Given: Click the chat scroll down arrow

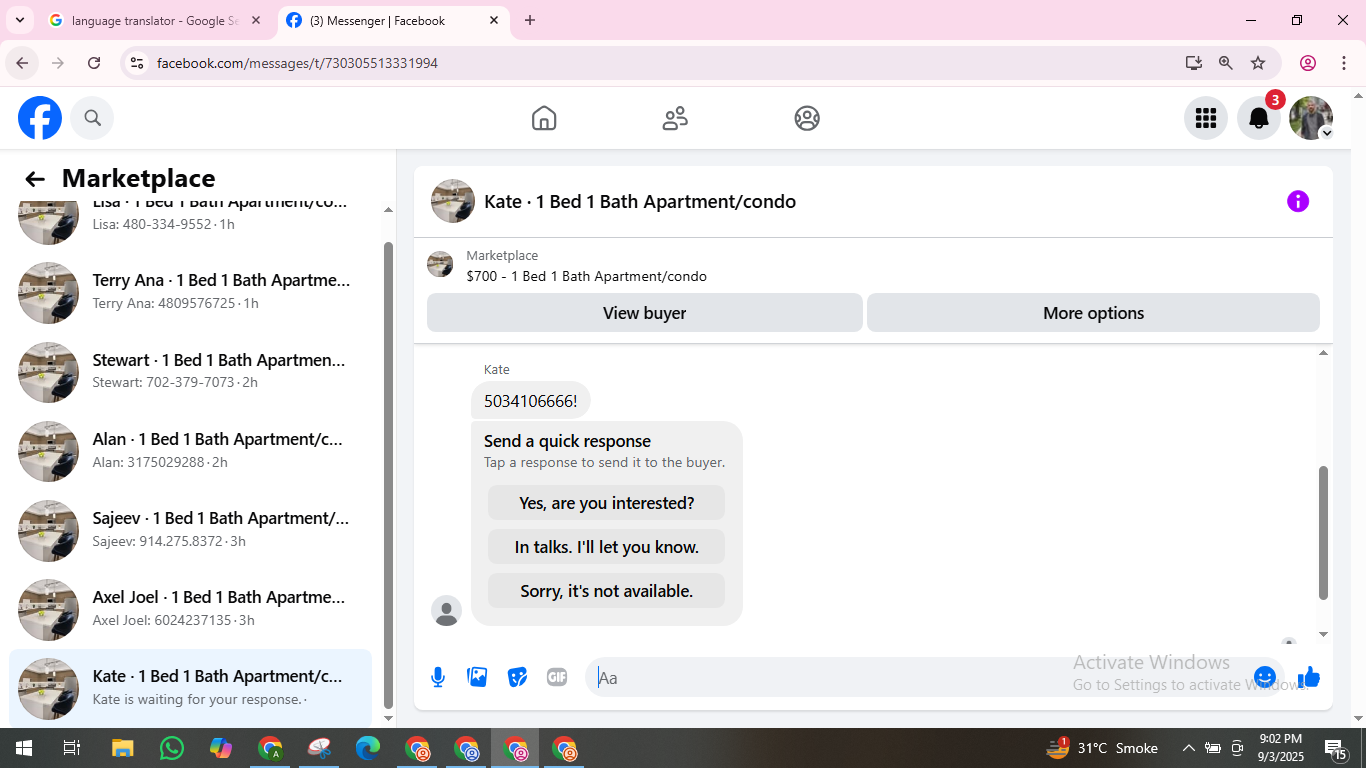Looking at the screenshot, I should click(1323, 634).
